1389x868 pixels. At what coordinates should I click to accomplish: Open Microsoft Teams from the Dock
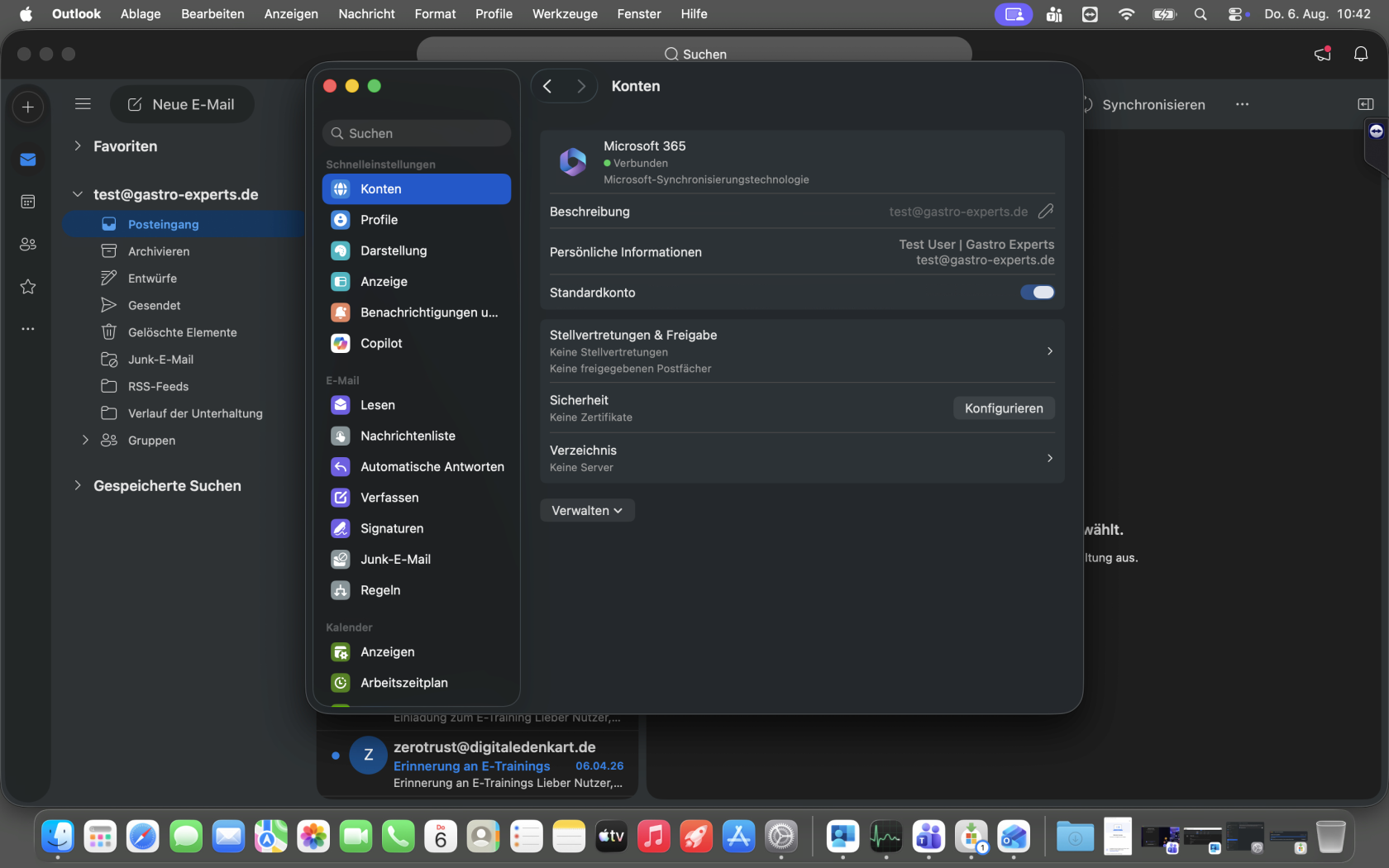point(928,837)
